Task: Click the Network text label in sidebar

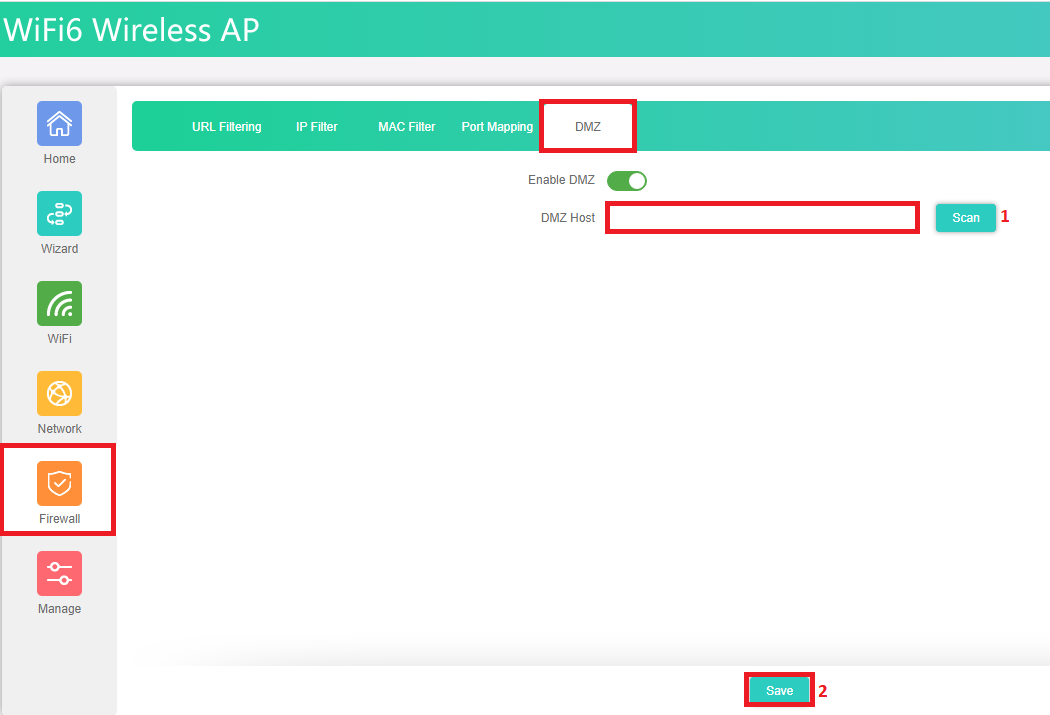Action: (x=59, y=429)
